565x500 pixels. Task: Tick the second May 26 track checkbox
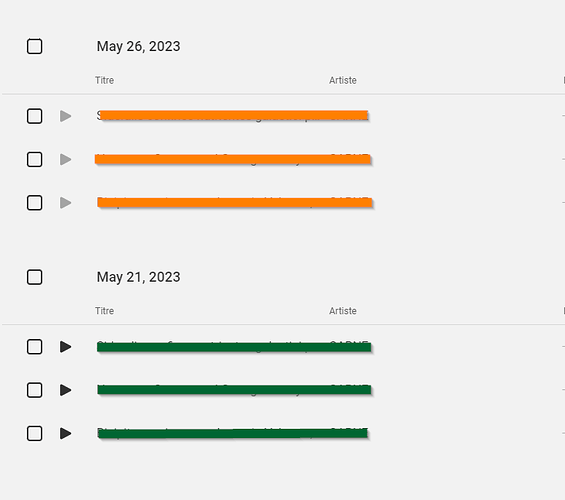click(35, 159)
